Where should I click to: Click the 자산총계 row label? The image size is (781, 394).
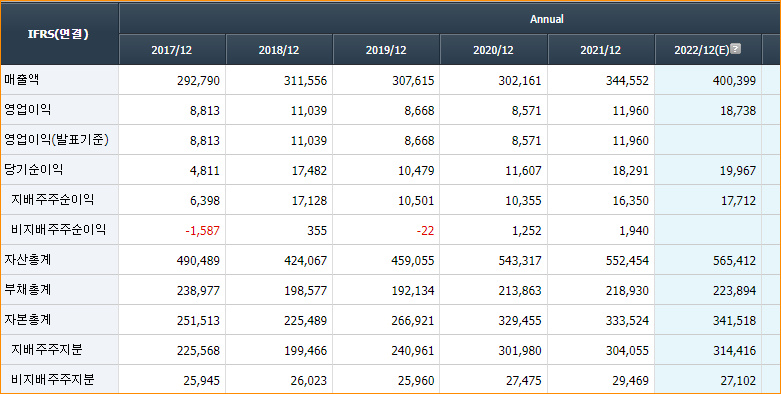27,260
